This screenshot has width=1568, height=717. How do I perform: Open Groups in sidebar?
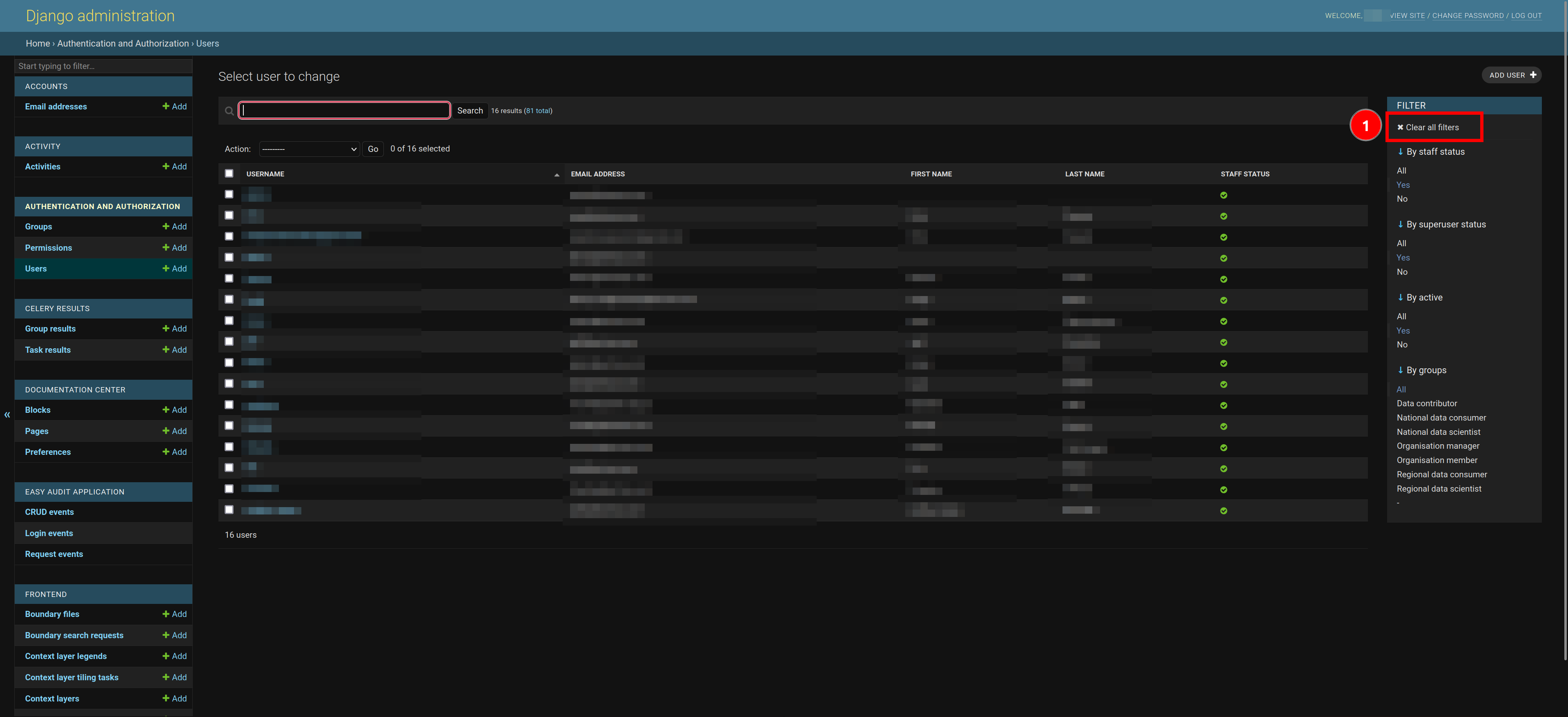click(38, 227)
